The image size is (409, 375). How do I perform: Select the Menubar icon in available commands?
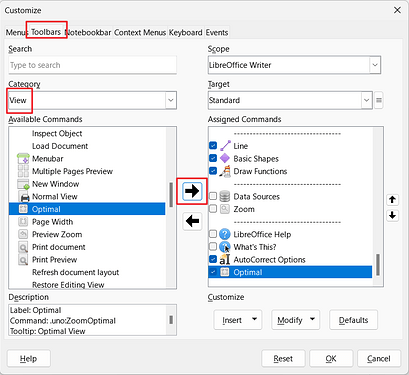click(x=23, y=159)
